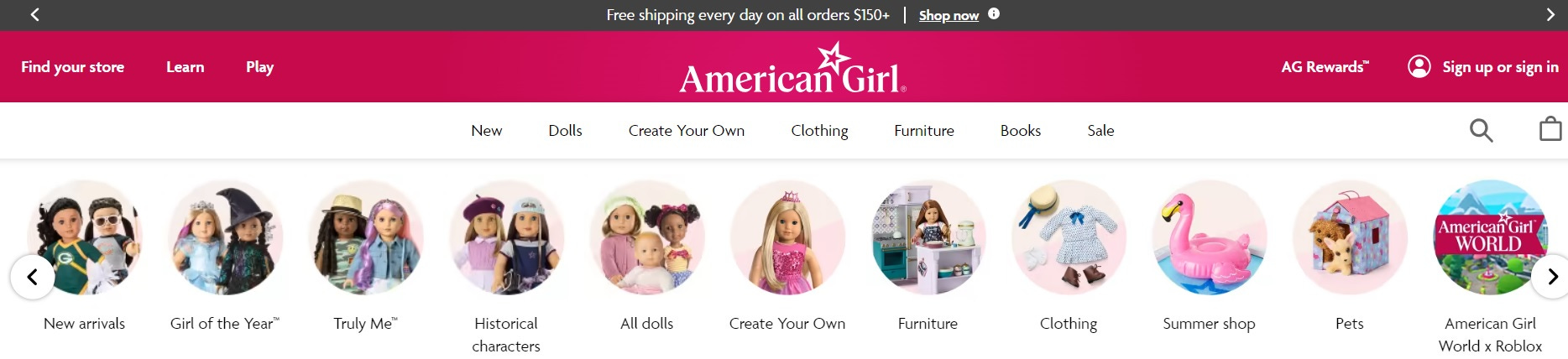Open the Dolls menu
The height and width of the screenshot is (359, 1568).
[565, 130]
